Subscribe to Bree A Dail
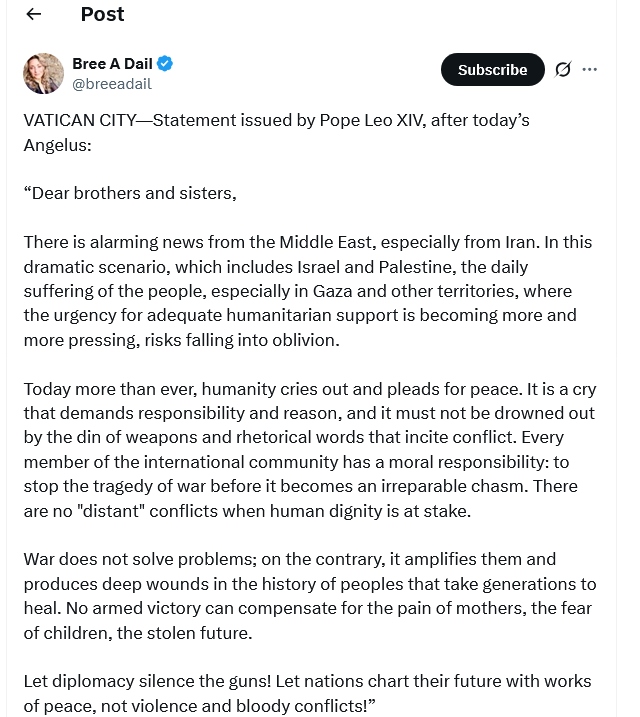The image size is (640, 717). click(x=492, y=69)
